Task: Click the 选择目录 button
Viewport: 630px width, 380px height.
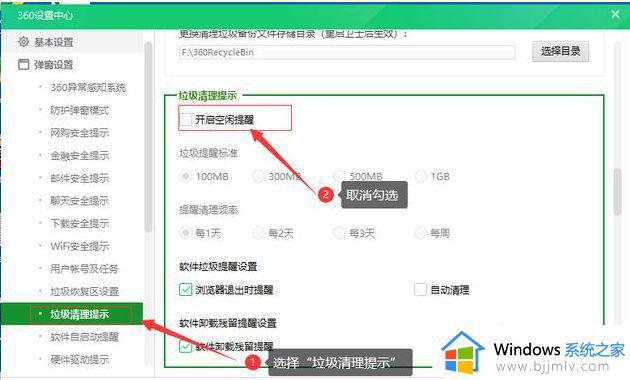Action: point(560,51)
